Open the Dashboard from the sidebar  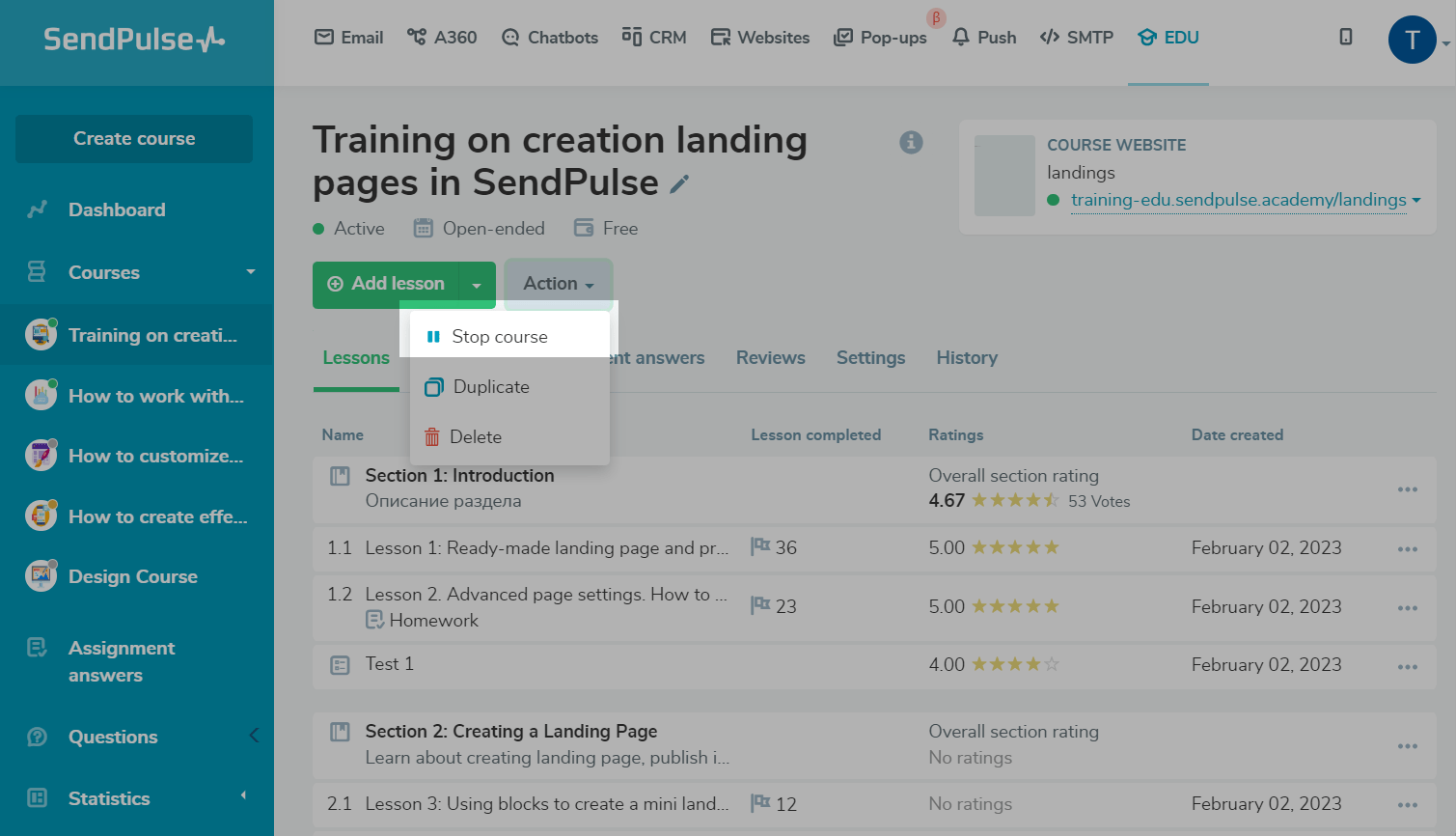(117, 209)
